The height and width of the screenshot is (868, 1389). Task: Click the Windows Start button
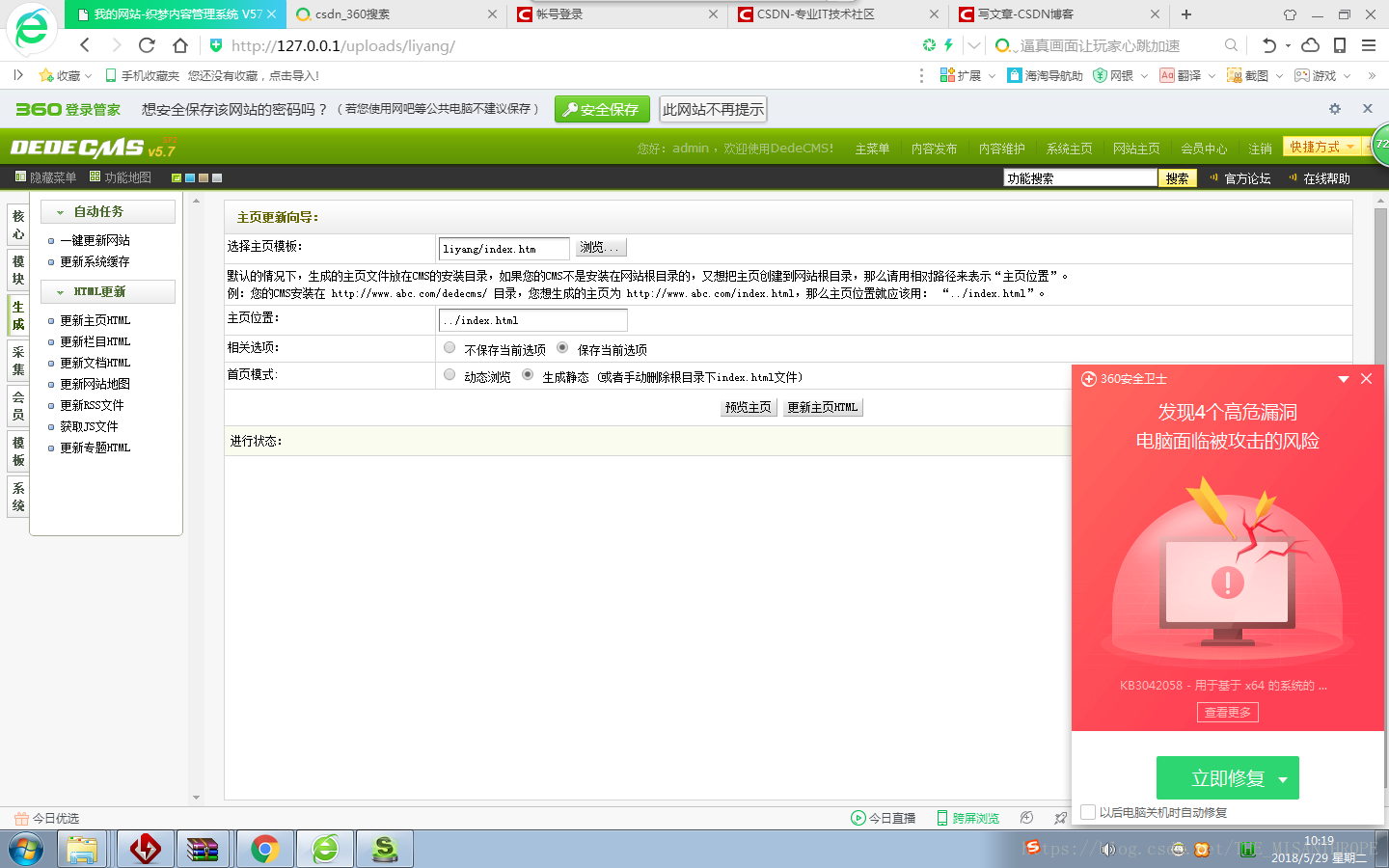26,849
